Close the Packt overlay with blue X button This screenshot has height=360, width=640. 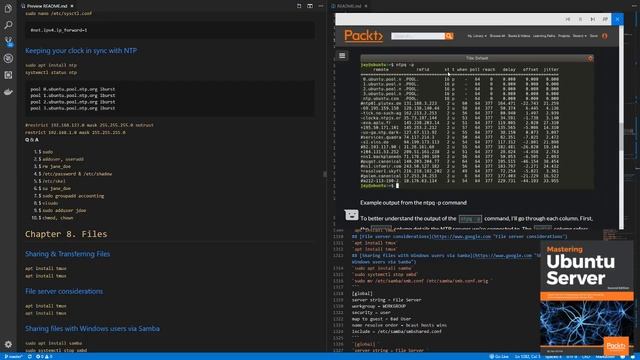[617, 19]
